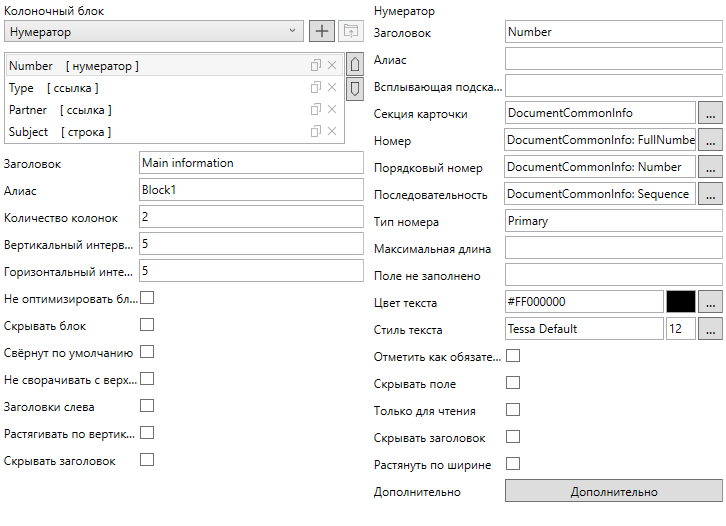Enable the Скрывать блок checkbox

coord(147,325)
